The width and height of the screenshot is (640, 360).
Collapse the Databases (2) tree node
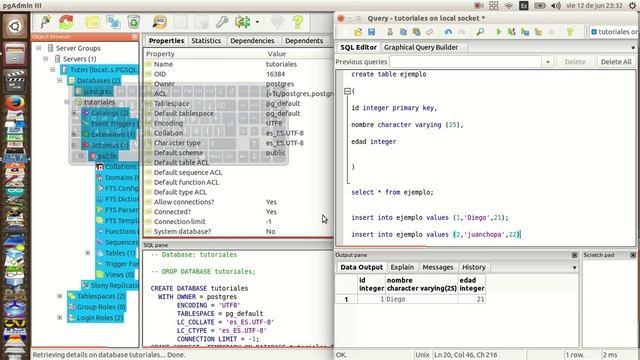tap(60, 80)
